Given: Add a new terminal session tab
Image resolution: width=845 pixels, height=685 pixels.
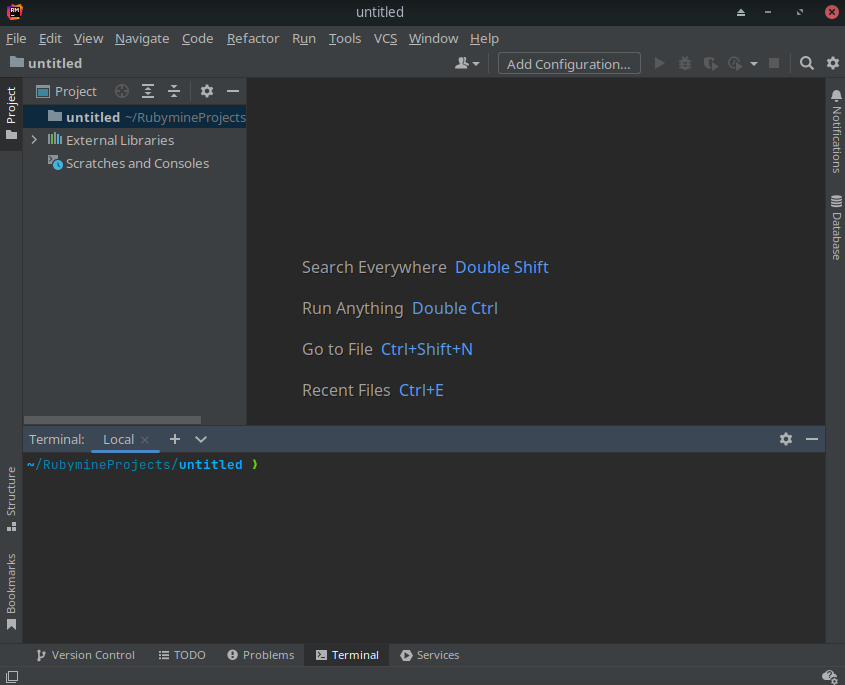Looking at the screenshot, I should coord(175,439).
